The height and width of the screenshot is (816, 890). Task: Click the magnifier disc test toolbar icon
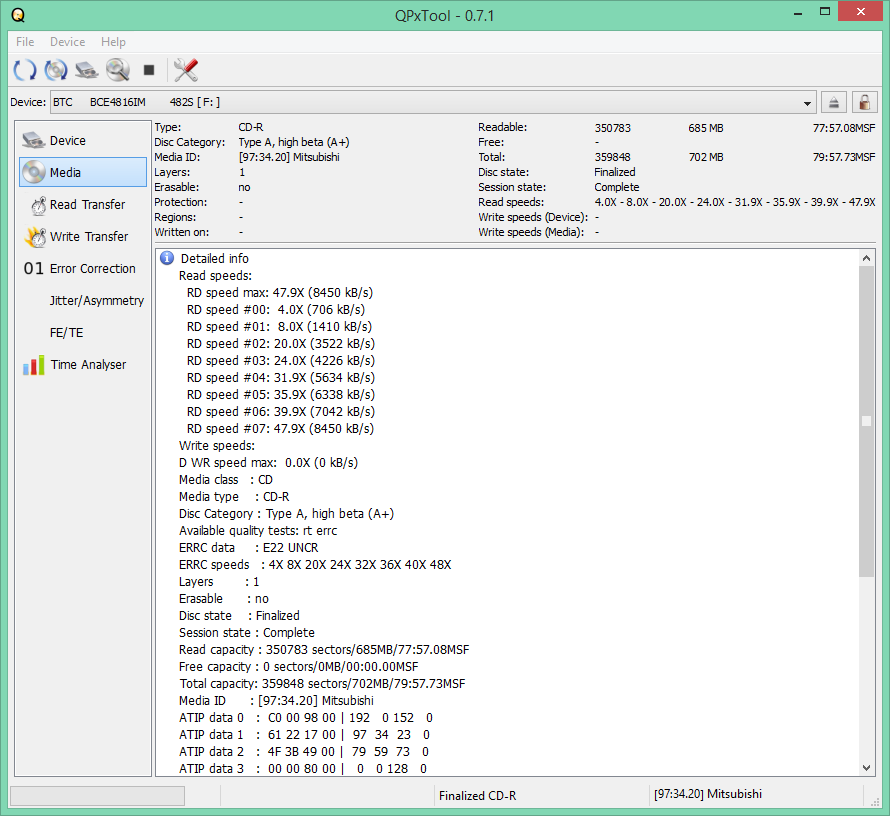[x=117, y=70]
